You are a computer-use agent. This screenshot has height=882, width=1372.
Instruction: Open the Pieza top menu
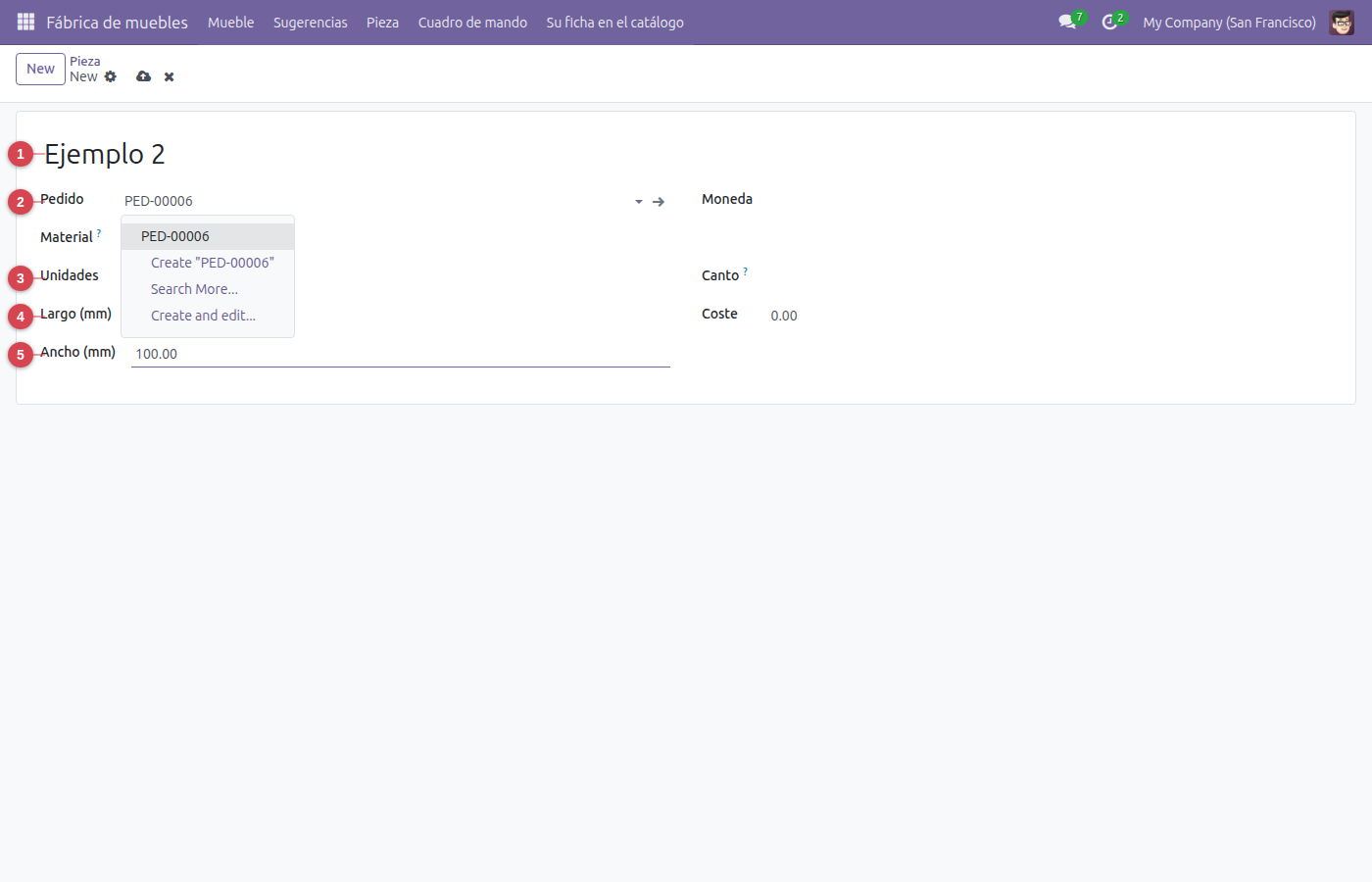tap(382, 22)
